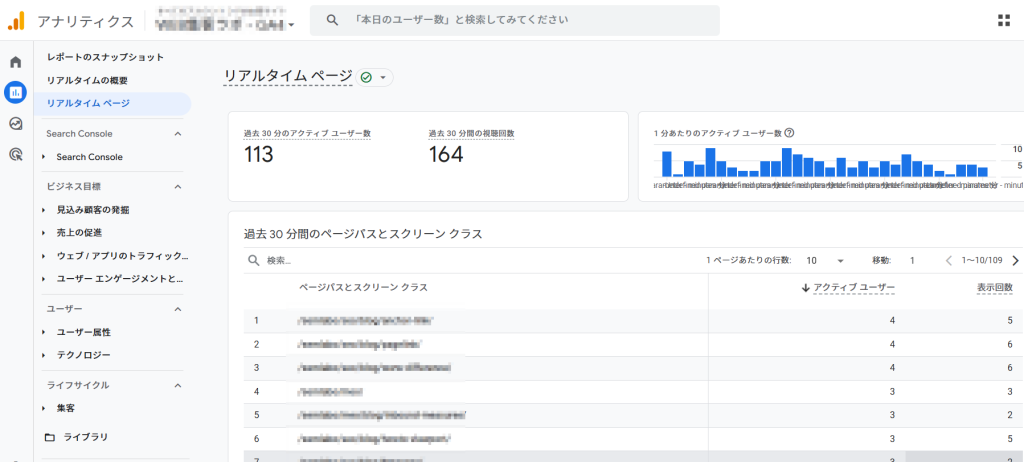Click the Home icon in left rail
The image size is (1024, 462).
click(15, 62)
